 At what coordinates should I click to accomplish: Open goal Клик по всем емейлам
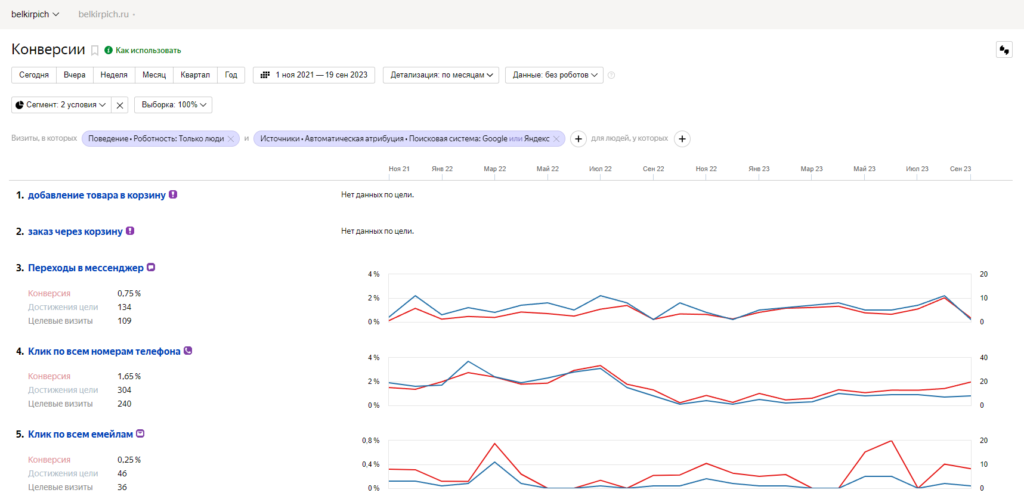80,434
